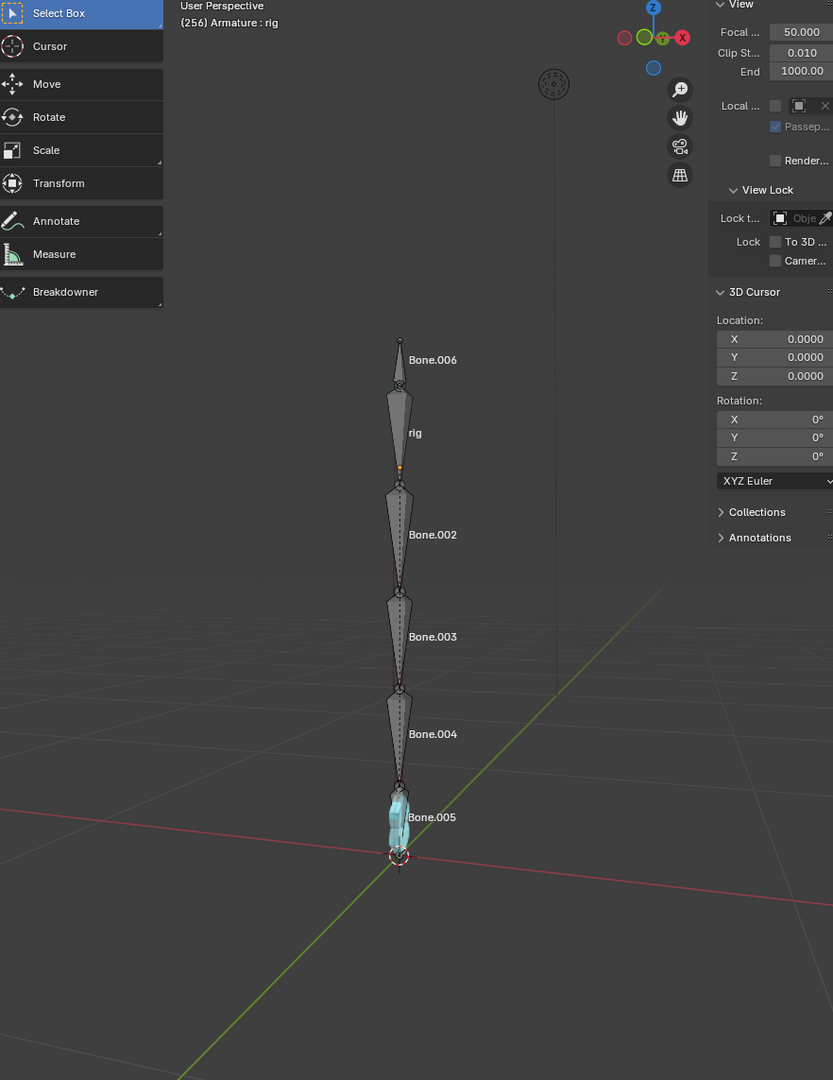
Task: Click the Clip End field 1000.00
Action: coord(801,71)
